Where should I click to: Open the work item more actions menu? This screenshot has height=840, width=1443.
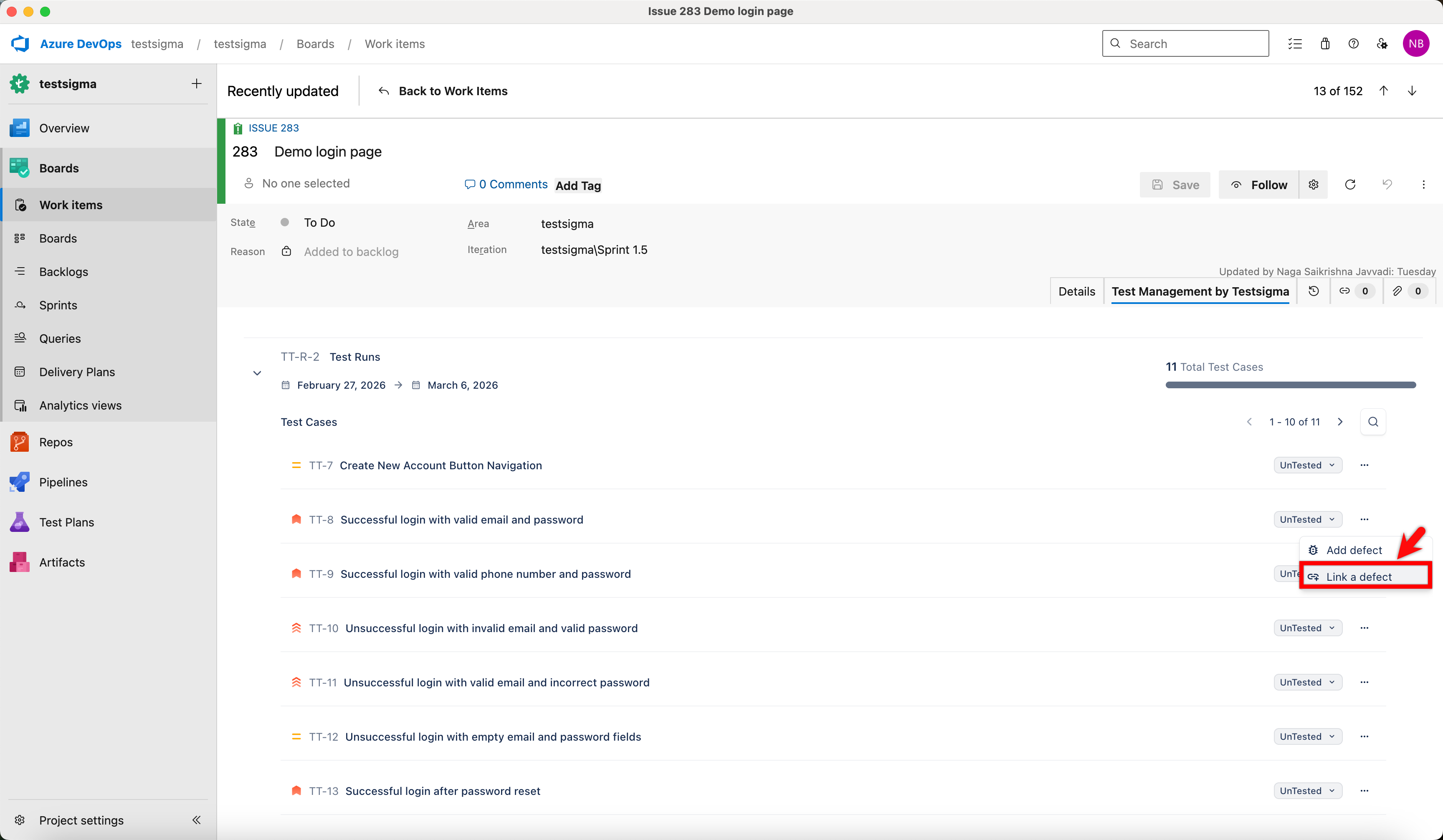click(x=1423, y=185)
